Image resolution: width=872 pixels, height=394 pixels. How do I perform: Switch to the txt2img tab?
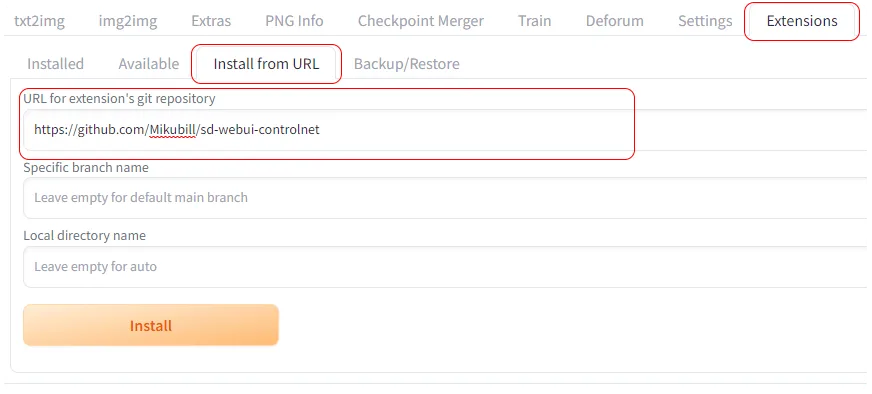[39, 21]
